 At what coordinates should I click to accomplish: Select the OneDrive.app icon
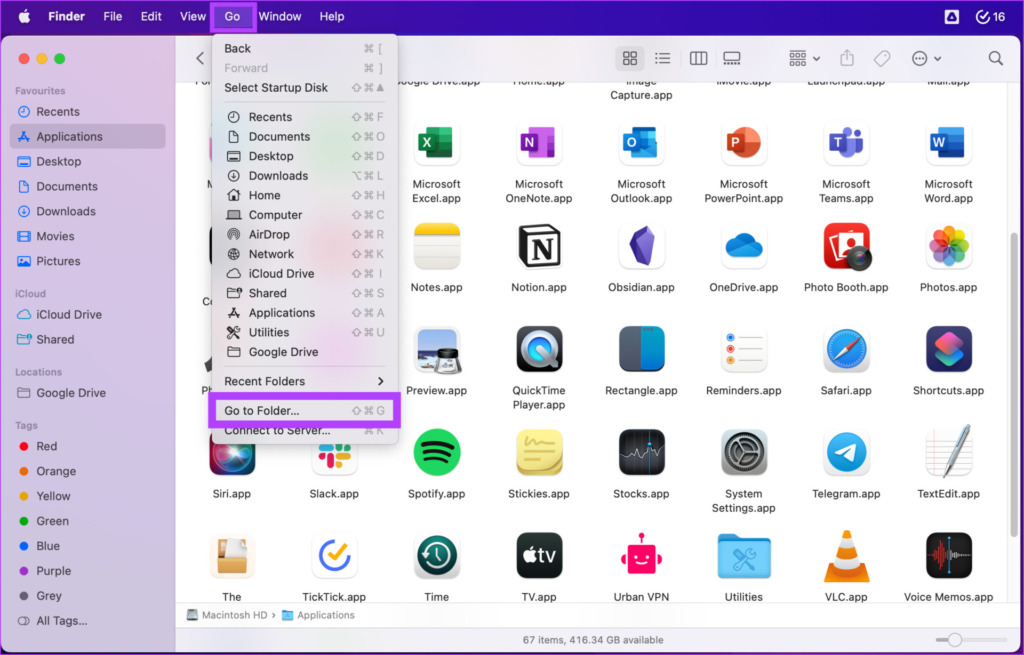744,246
